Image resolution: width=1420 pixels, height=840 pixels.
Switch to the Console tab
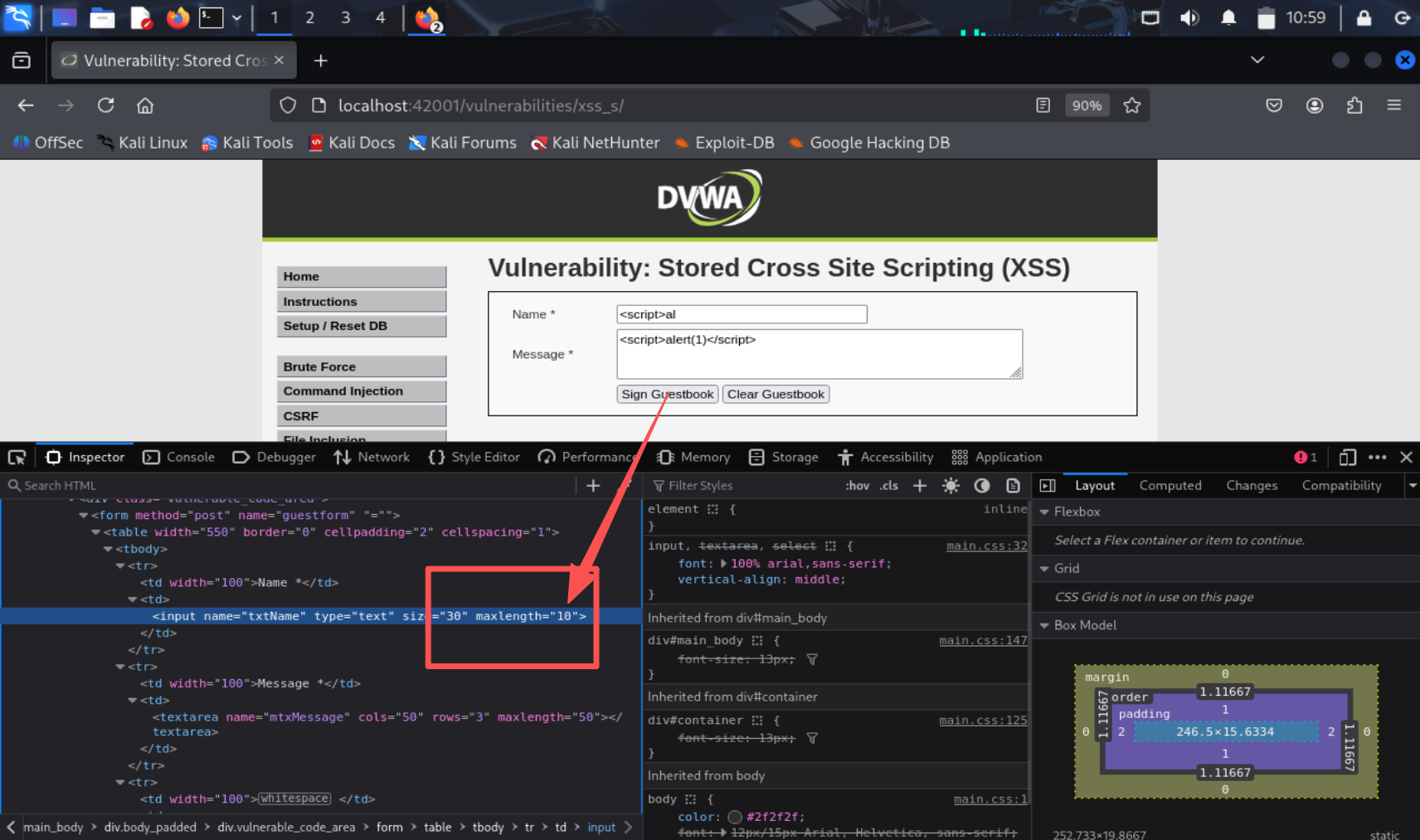point(179,457)
